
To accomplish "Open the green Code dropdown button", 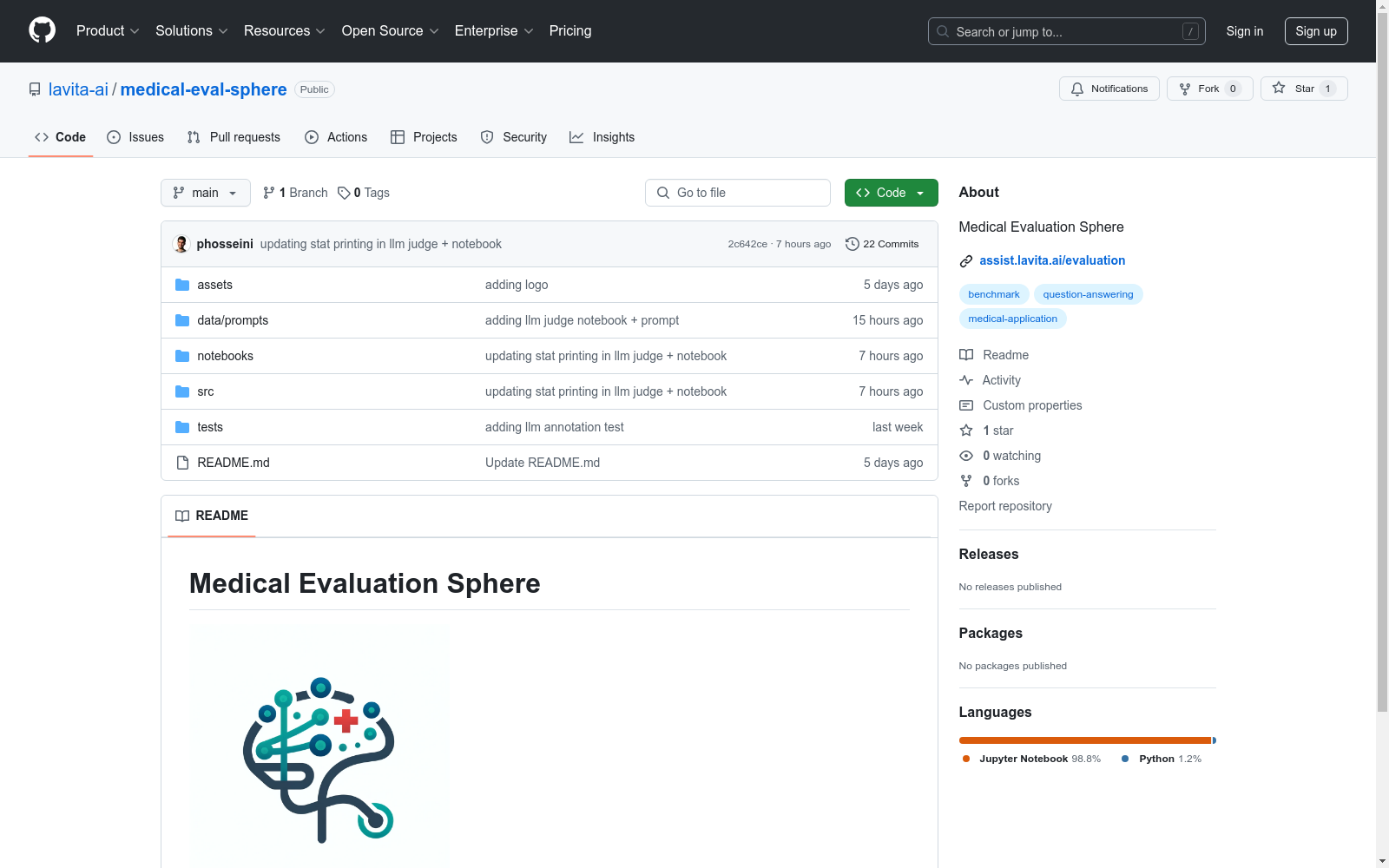I will tap(891, 193).
